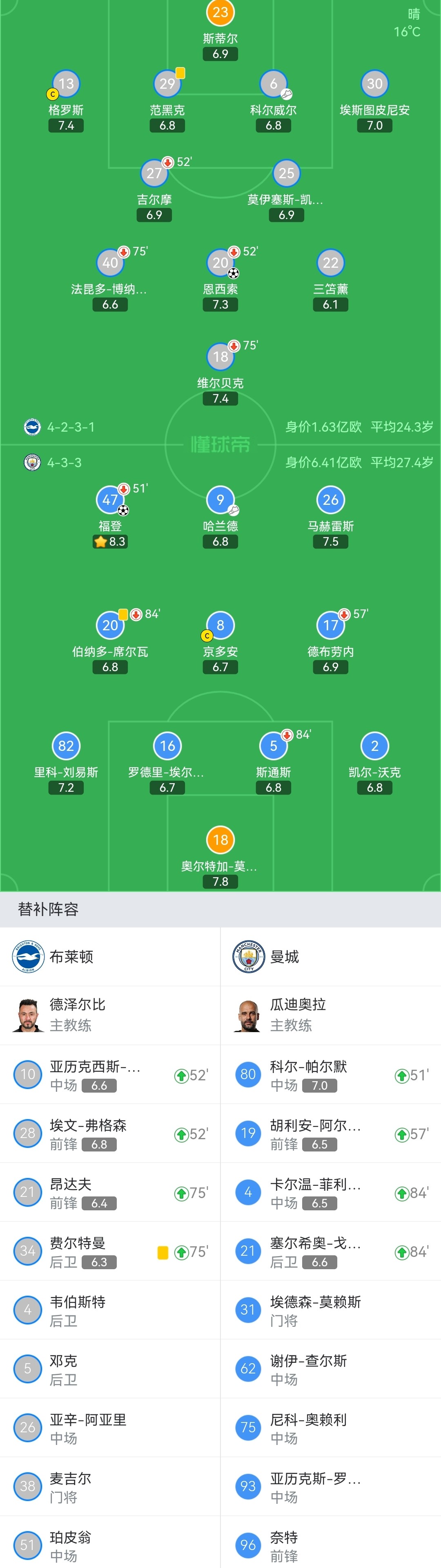Open Haaland's number 9 player icon
The image size is (441, 1568).
point(220,500)
